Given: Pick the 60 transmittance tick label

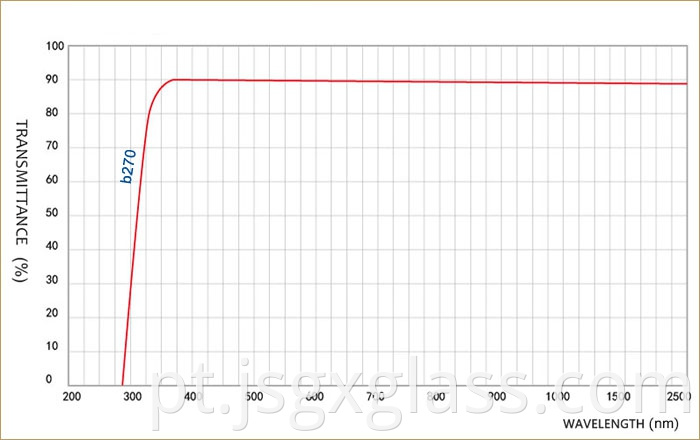Looking at the screenshot, I should (x=56, y=181).
